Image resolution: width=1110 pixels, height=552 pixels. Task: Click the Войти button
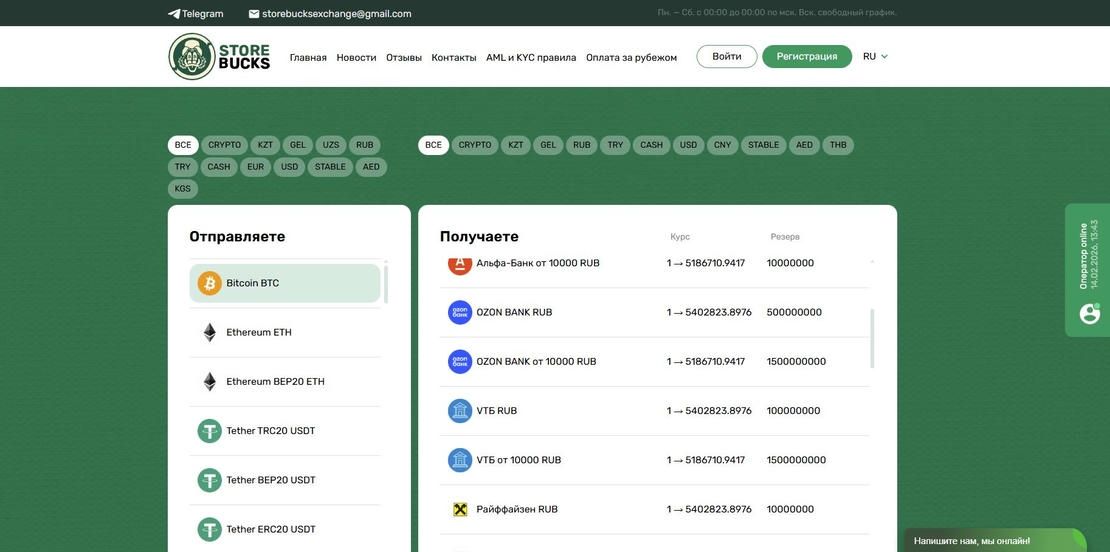[x=727, y=57]
